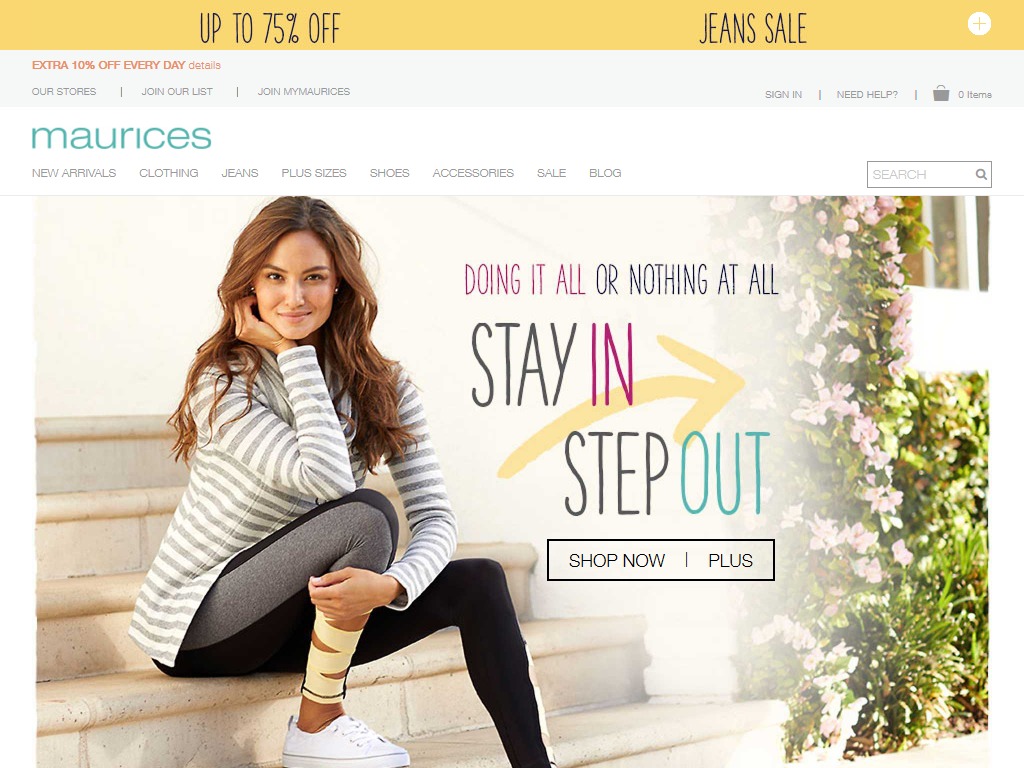Click the search magnifier icon
This screenshot has height=768, width=1024.
[981, 174]
